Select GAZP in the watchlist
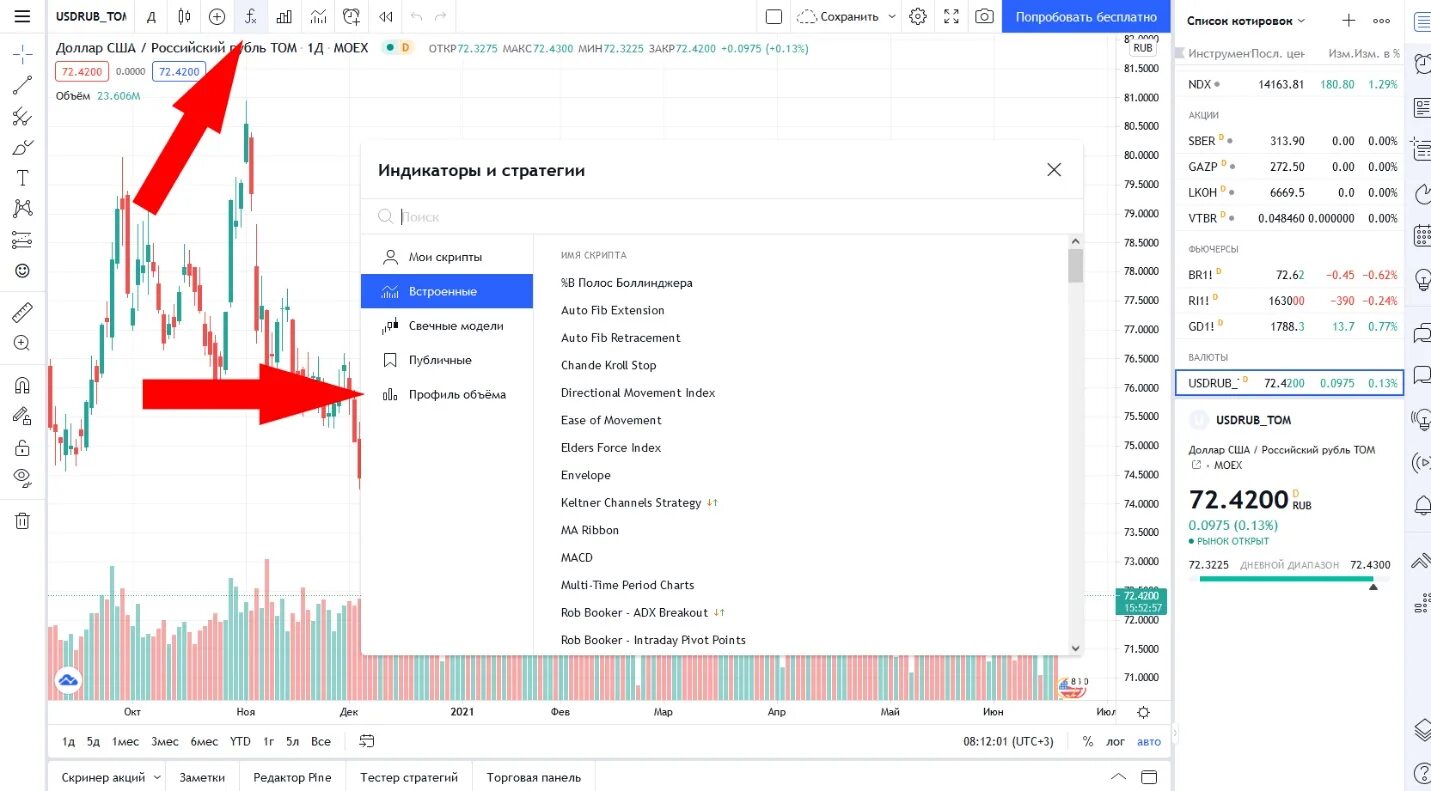This screenshot has height=791, width=1431. point(1290,167)
